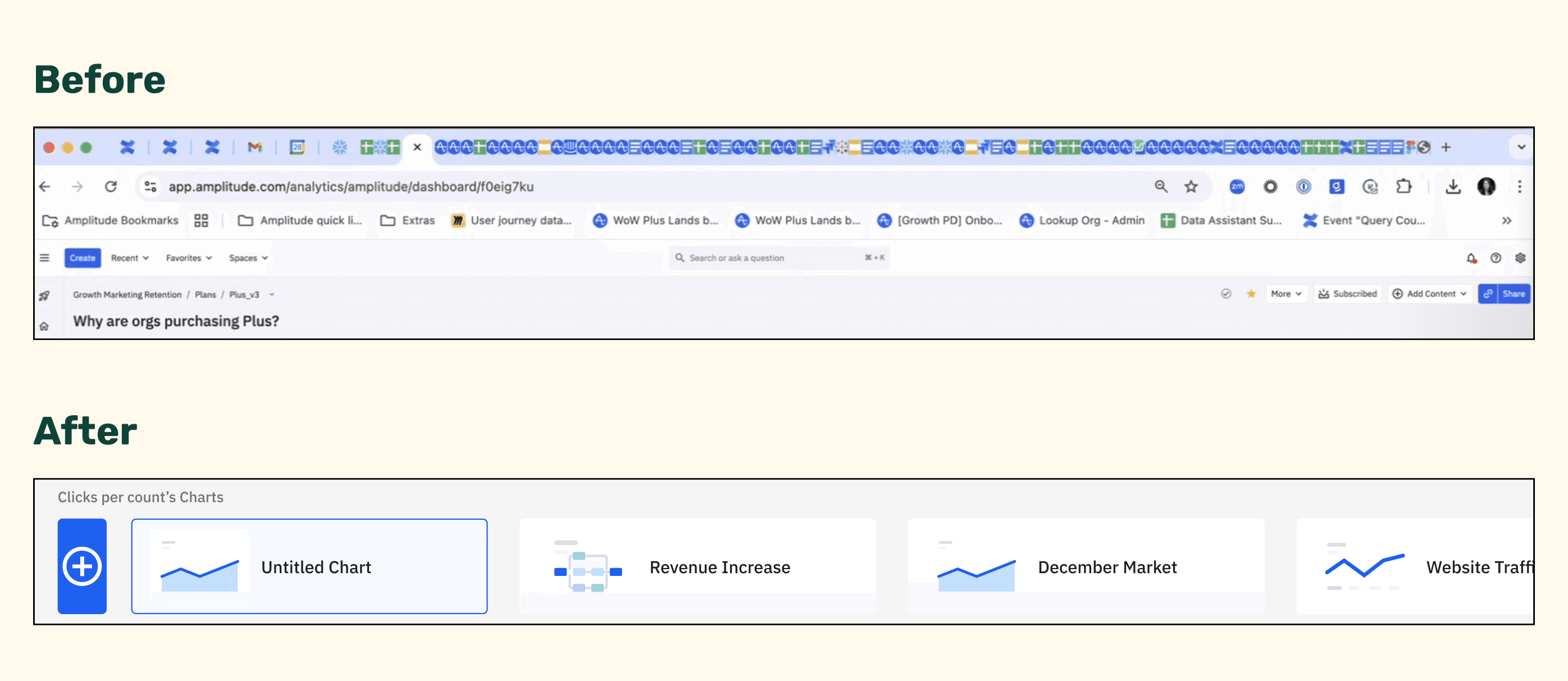Open Amplitude settings gear icon
1568x681 pixels.
point(1520,258)
